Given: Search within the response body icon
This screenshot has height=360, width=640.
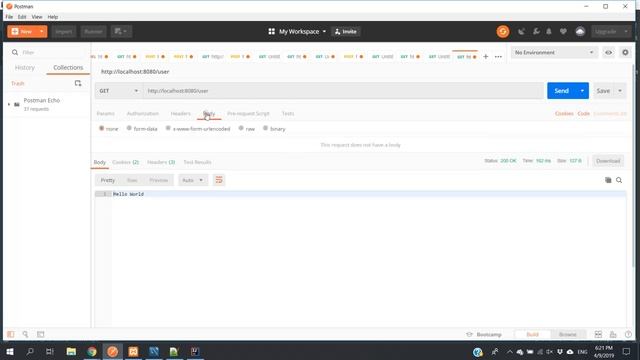Looking at the screenshot, I should [x=619, y=180].
